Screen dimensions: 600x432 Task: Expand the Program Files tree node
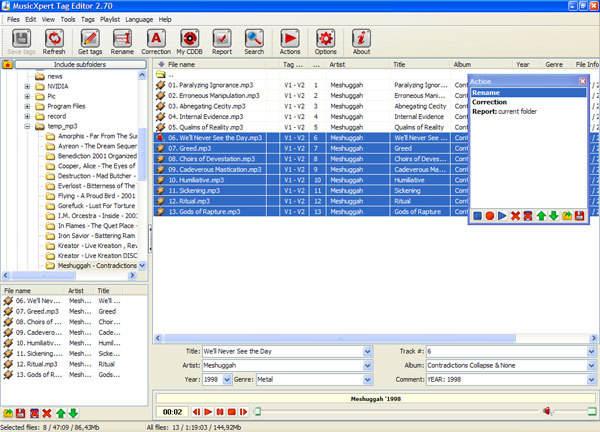pyautogui.click(x=27, y=106)
